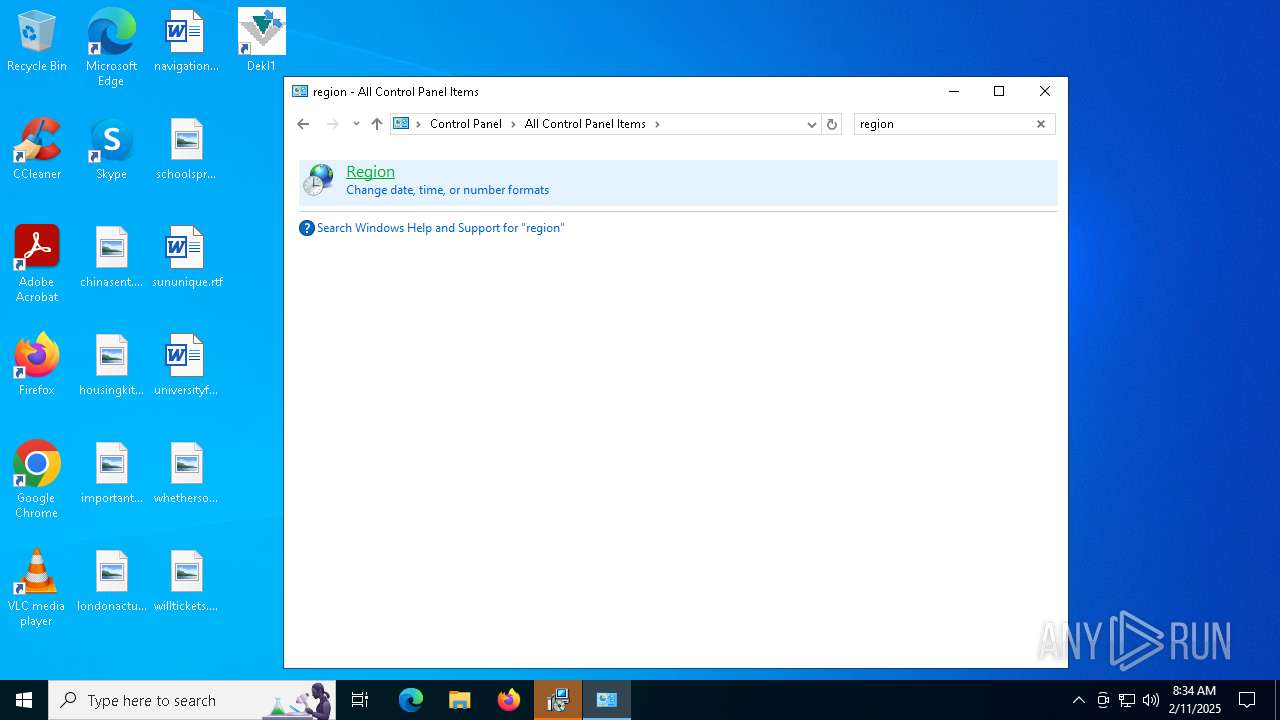Click the taskbar search box
This screenshot has height=720, width=1280.
coord(192,700)
